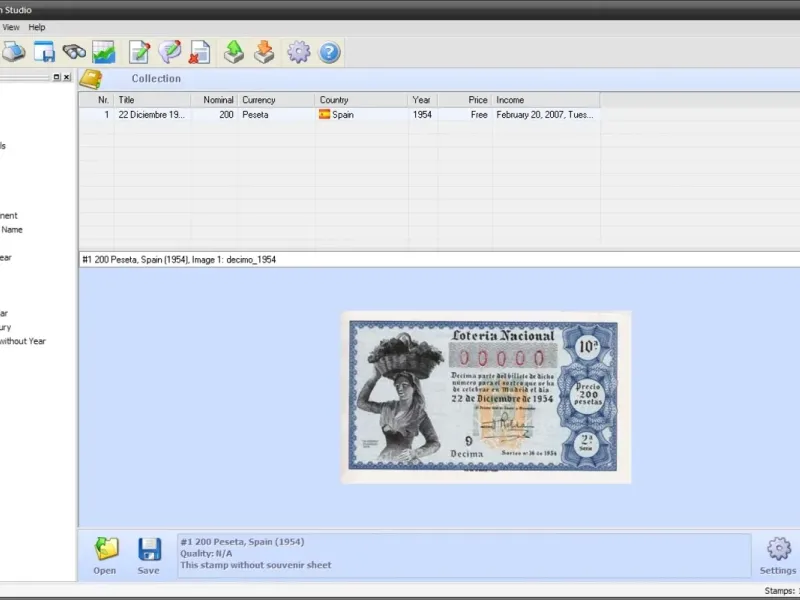Screen dimensions: 800x600
Task: Float the left panel with its restore button
Action: pyautogui.click(x=57, y=77)
